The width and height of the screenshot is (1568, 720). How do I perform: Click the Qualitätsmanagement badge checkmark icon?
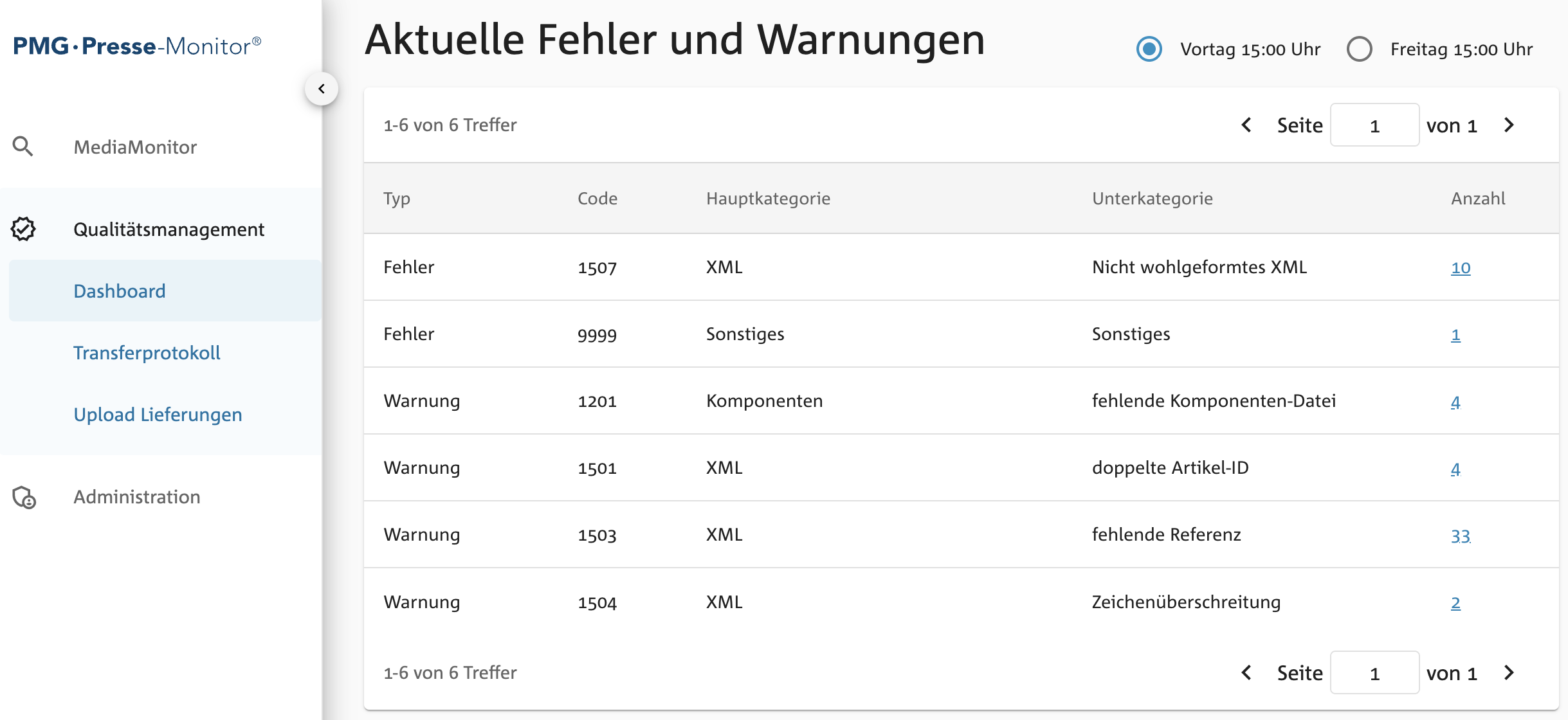pos(23,229)
